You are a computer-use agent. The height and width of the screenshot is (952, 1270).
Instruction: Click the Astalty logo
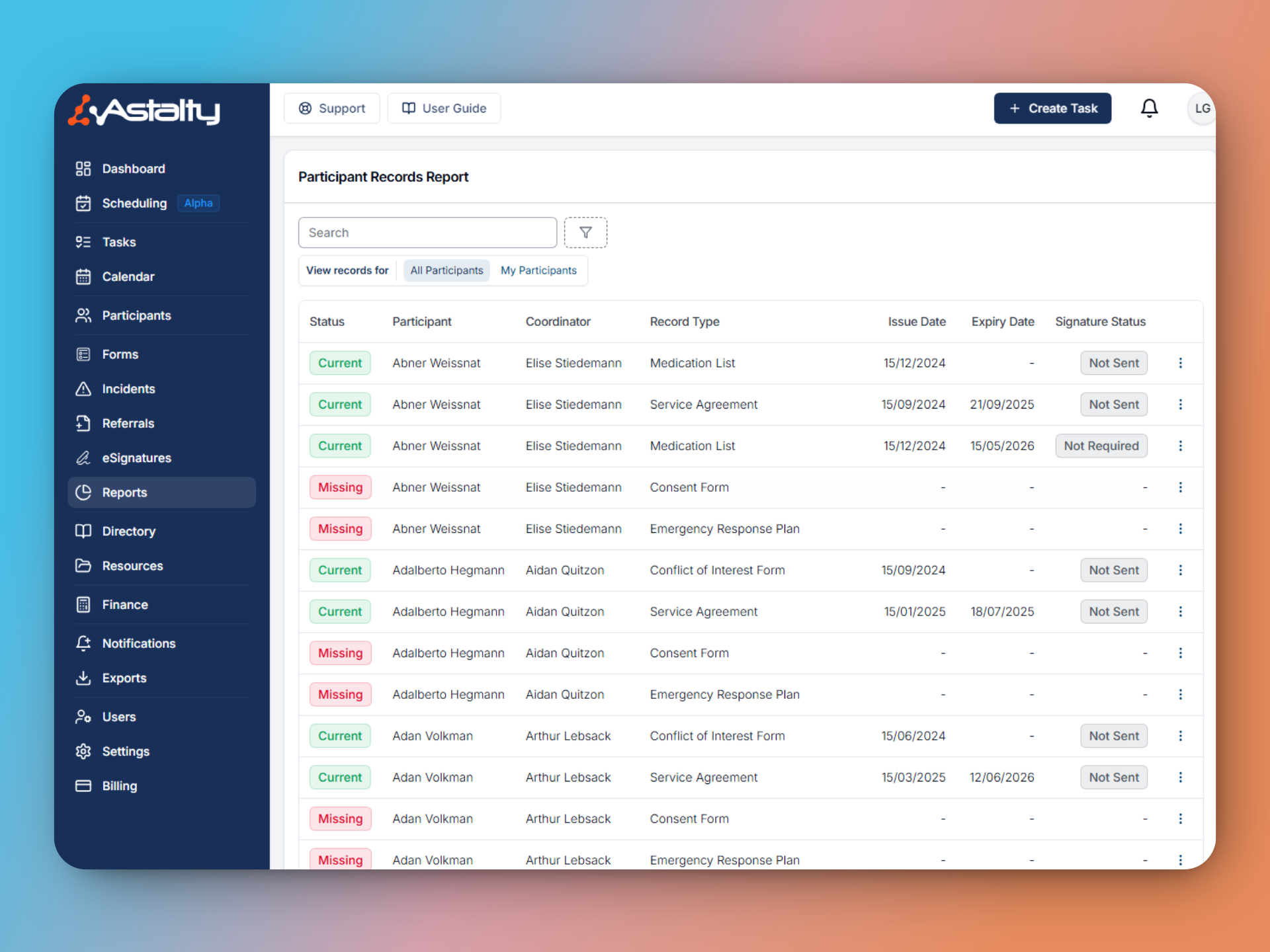pos(144,110)
